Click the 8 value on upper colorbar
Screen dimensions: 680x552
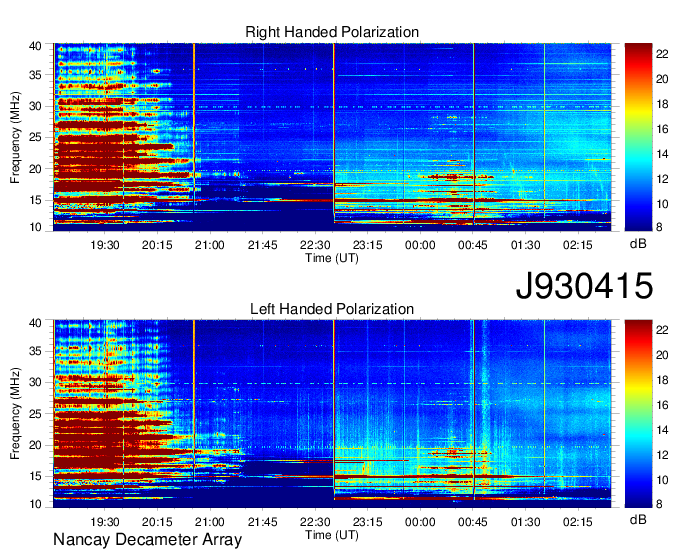pos(660,227)
